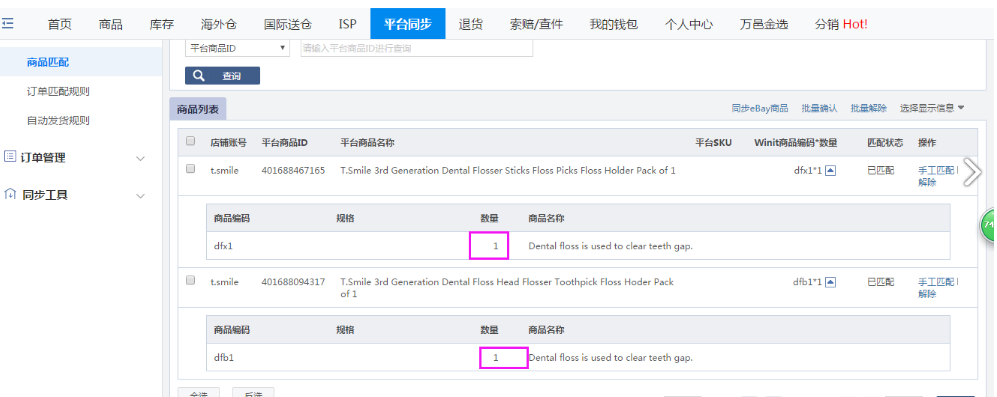Click the sync tools house icon

10,194
